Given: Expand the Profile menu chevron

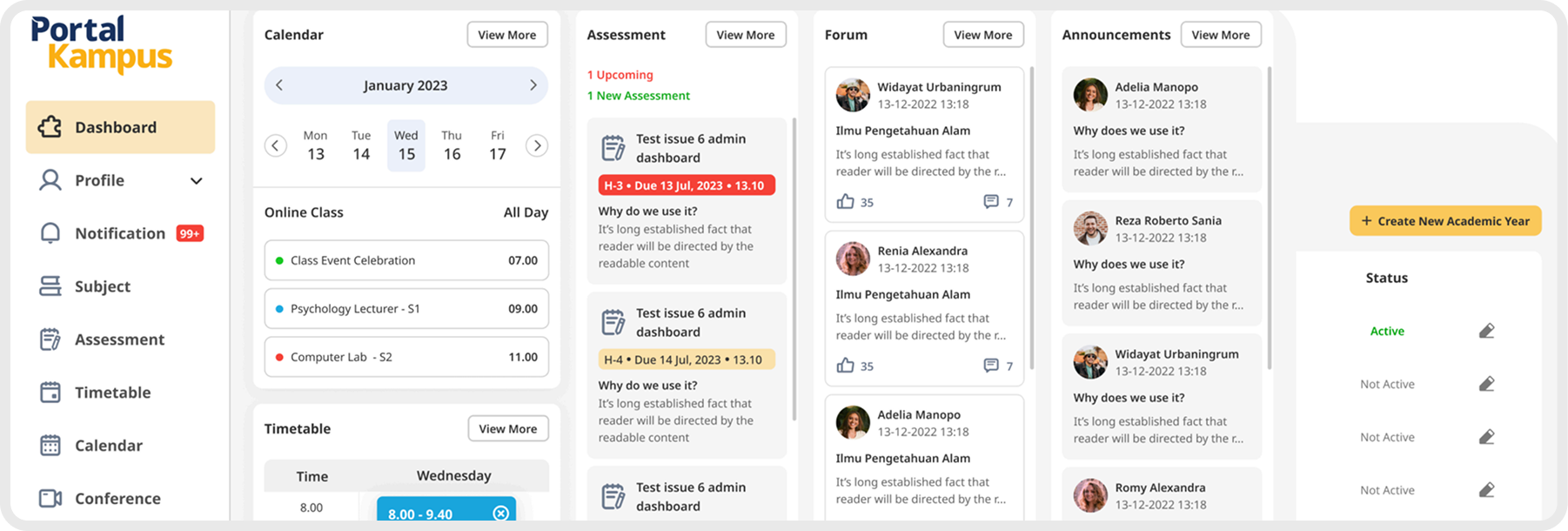Looking at the screenshot, I should (x=197, y=181).
